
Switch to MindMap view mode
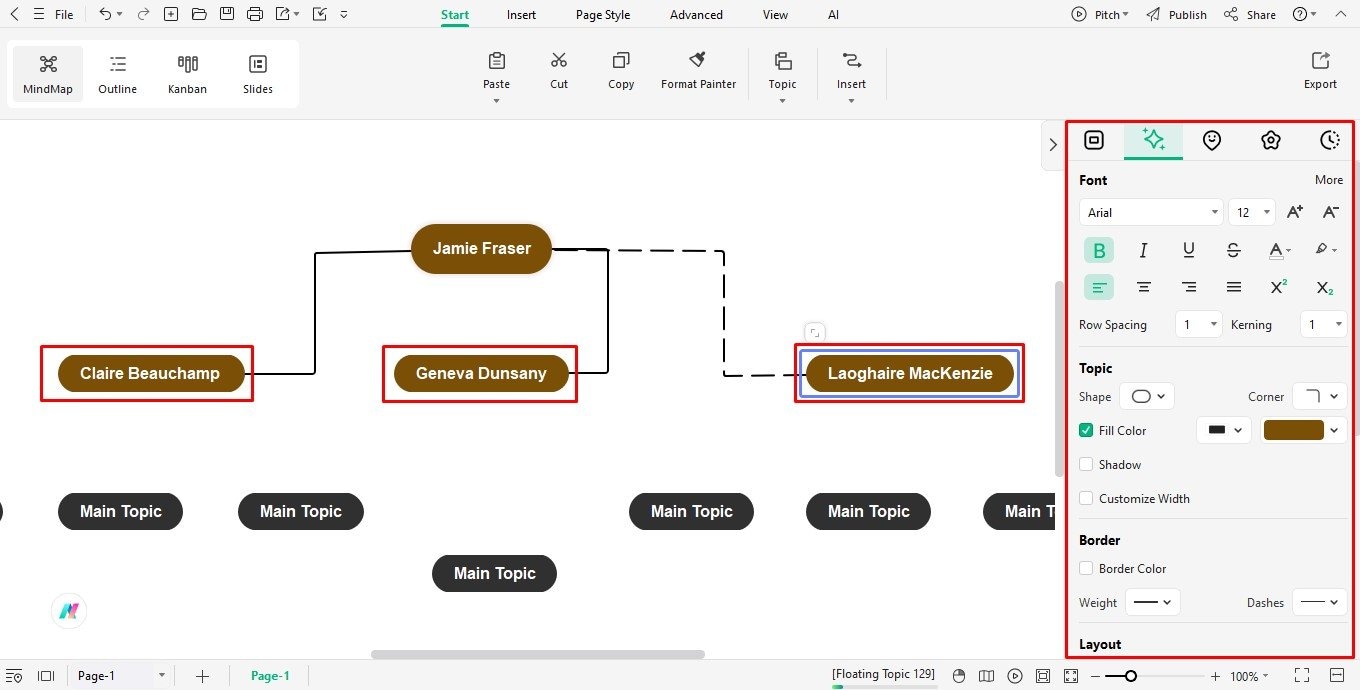tap(48, 74)
